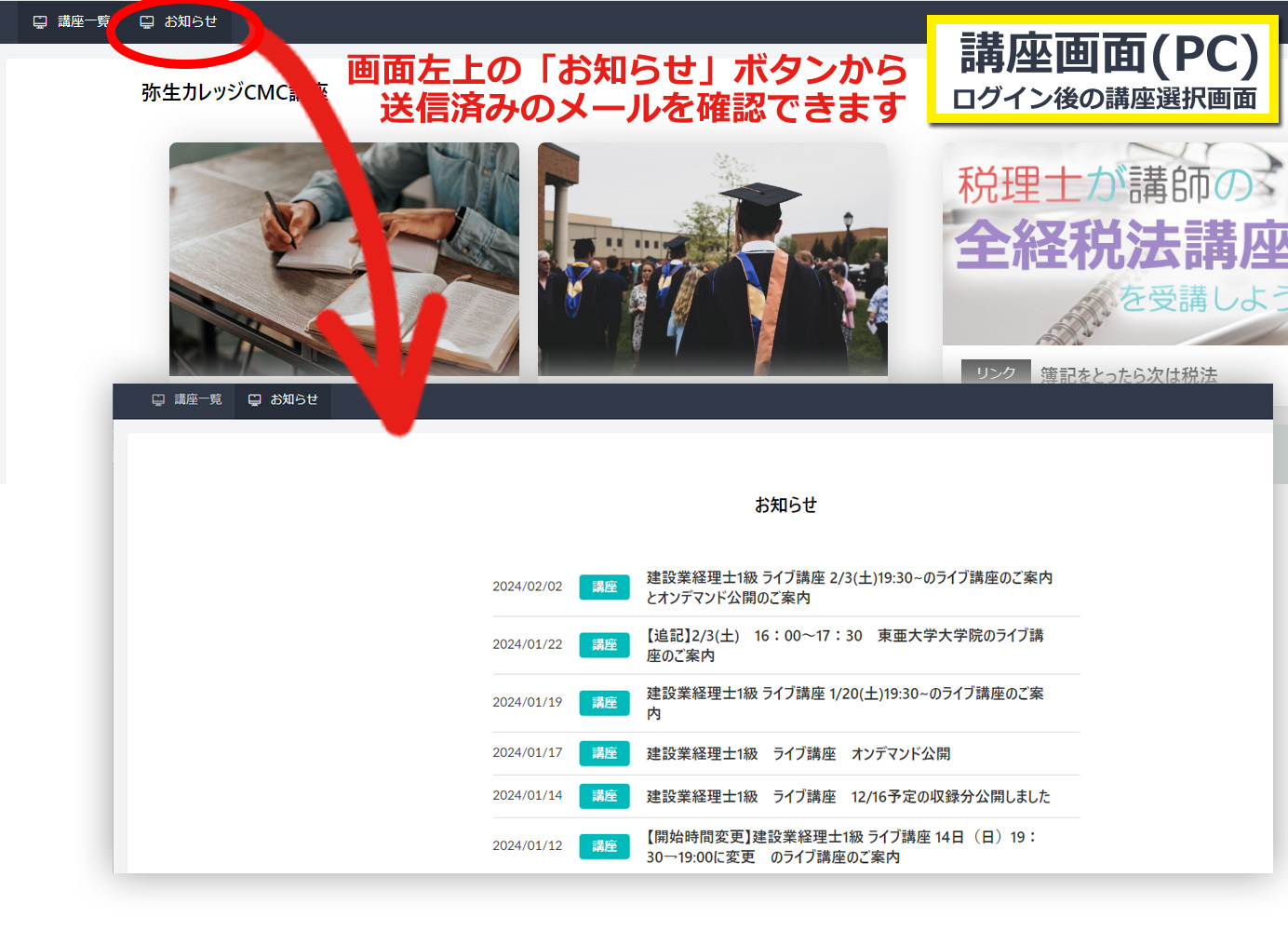This screenshot has height=931, width=1288.
Task: Click monitor icon beside お知らせ in notices window
Action: pyautogui.click(x=254, y=399)
